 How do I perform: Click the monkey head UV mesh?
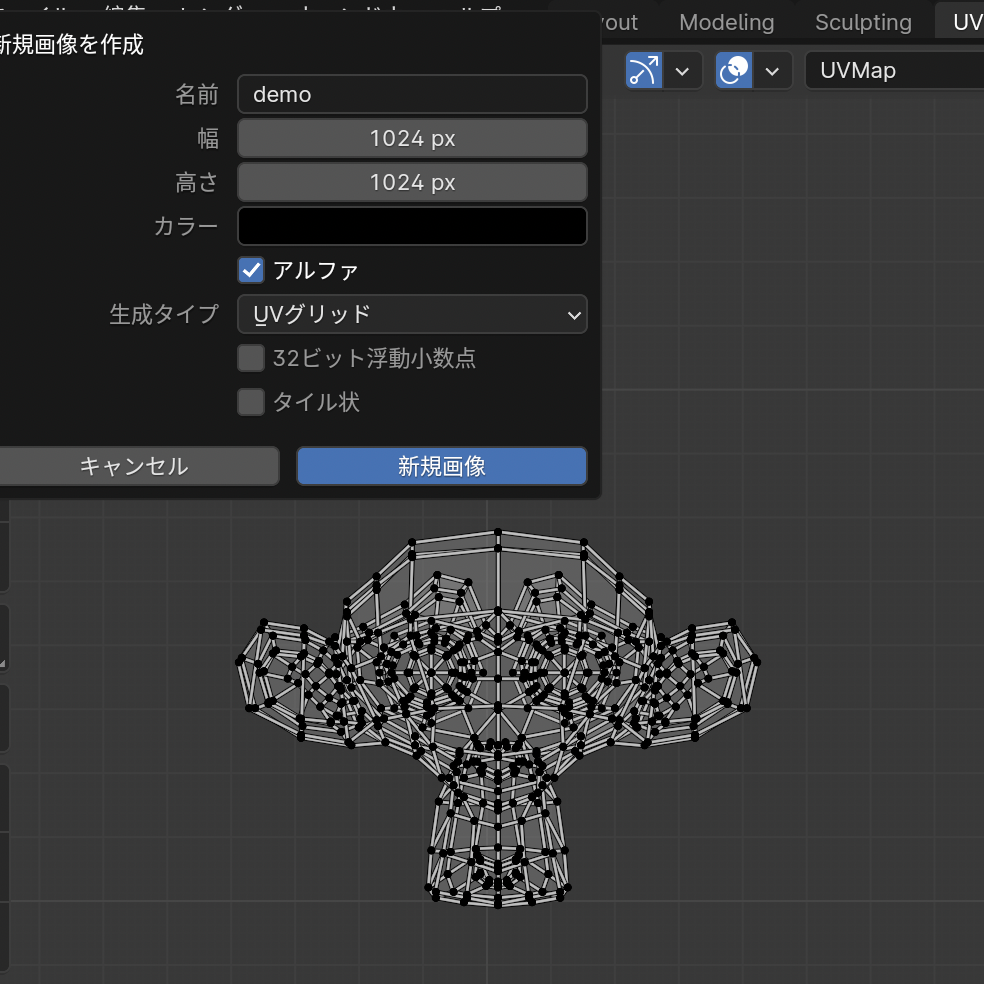(x=498, y=700)
